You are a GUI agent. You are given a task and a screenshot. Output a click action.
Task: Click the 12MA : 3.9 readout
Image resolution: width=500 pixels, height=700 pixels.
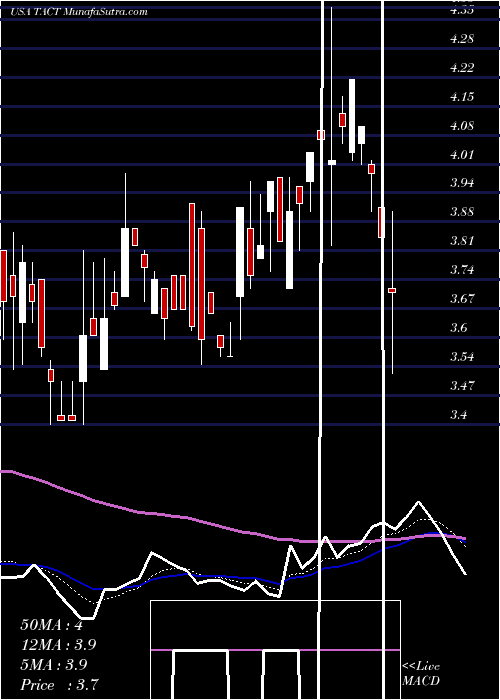58,645
